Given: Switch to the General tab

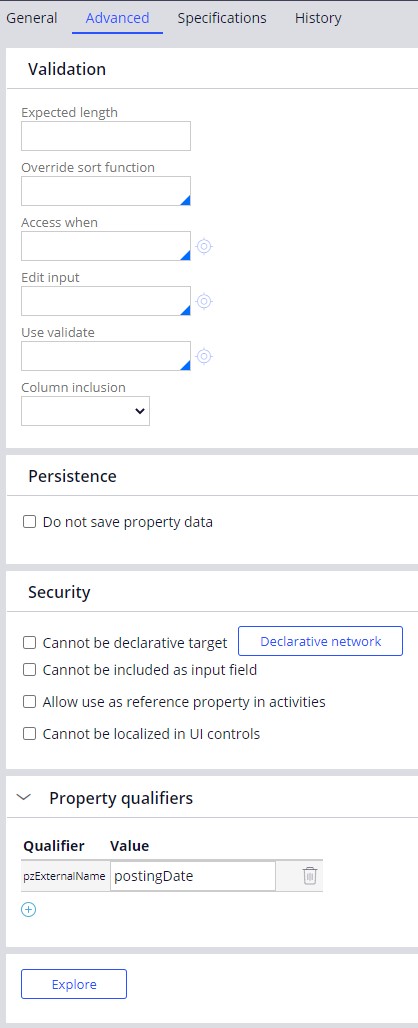Looking at the screenshot, I should coord(31,18).
